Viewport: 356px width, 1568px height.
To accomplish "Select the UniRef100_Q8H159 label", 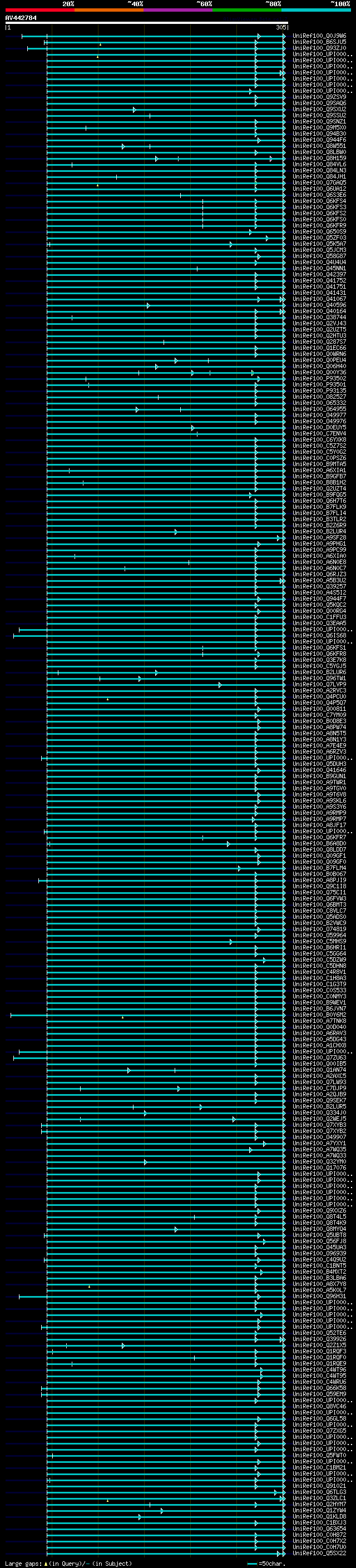I will pyautogui.click(x=319, y=159).
